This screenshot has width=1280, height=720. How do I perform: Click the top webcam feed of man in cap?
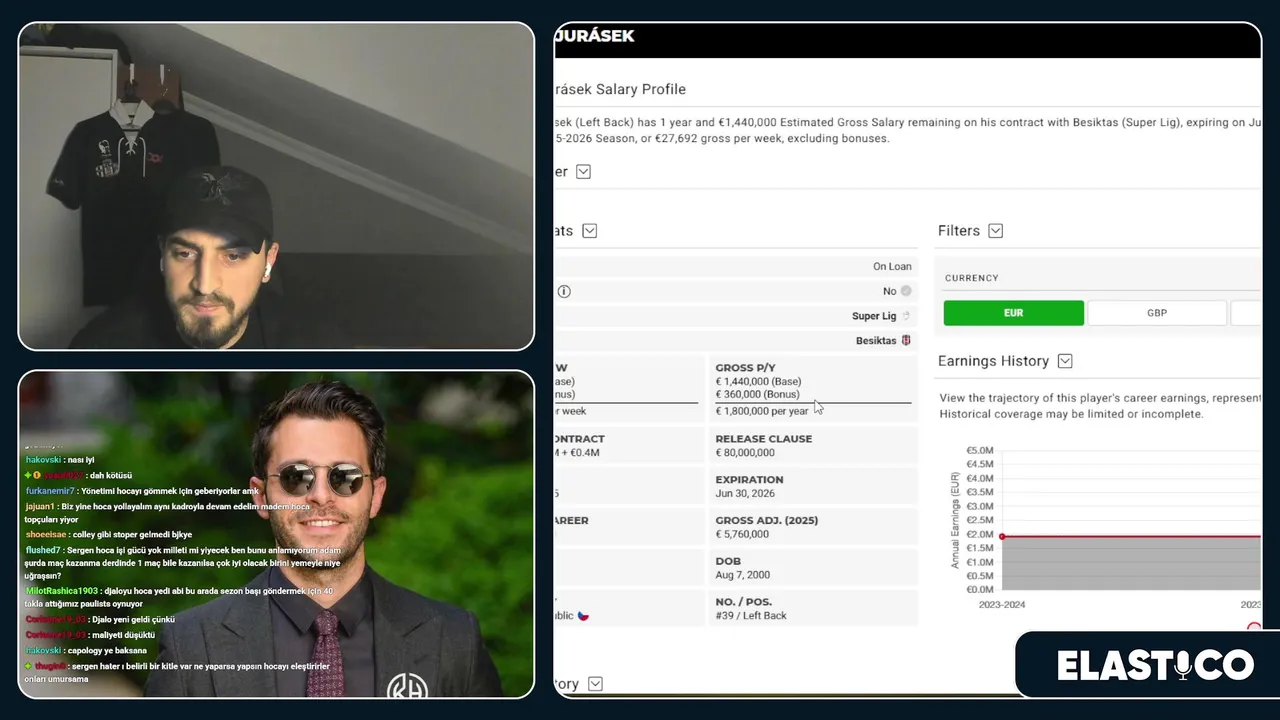click(276, 186)
